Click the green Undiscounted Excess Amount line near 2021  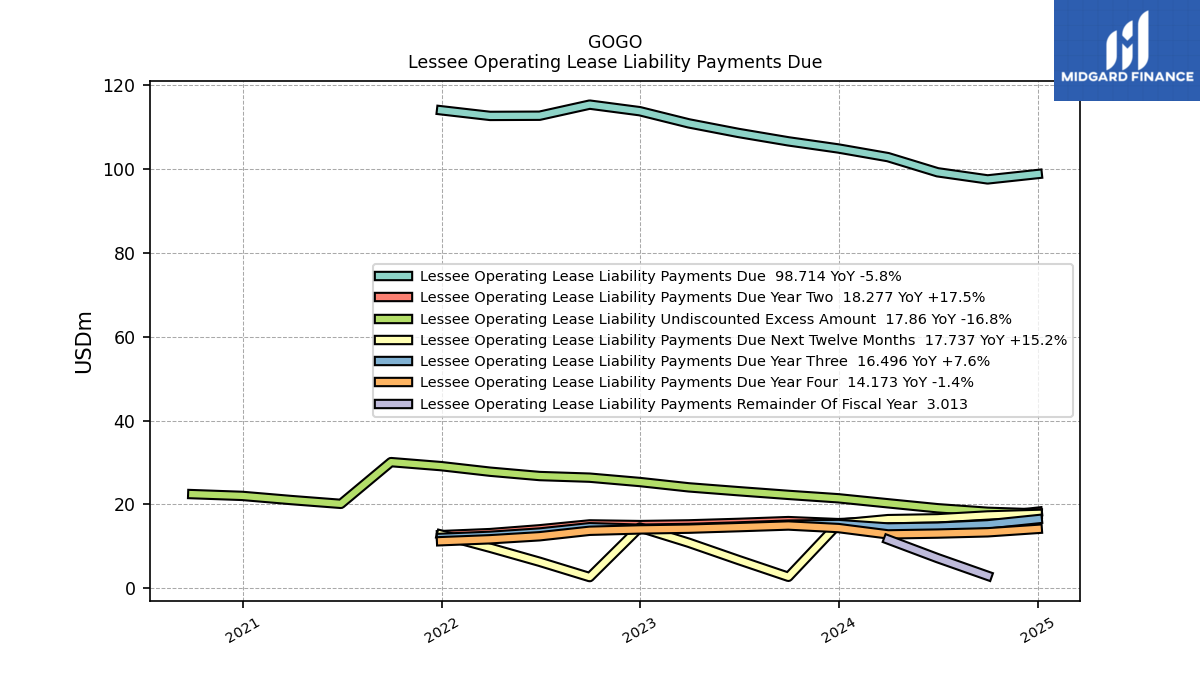(x=242, y=495)
